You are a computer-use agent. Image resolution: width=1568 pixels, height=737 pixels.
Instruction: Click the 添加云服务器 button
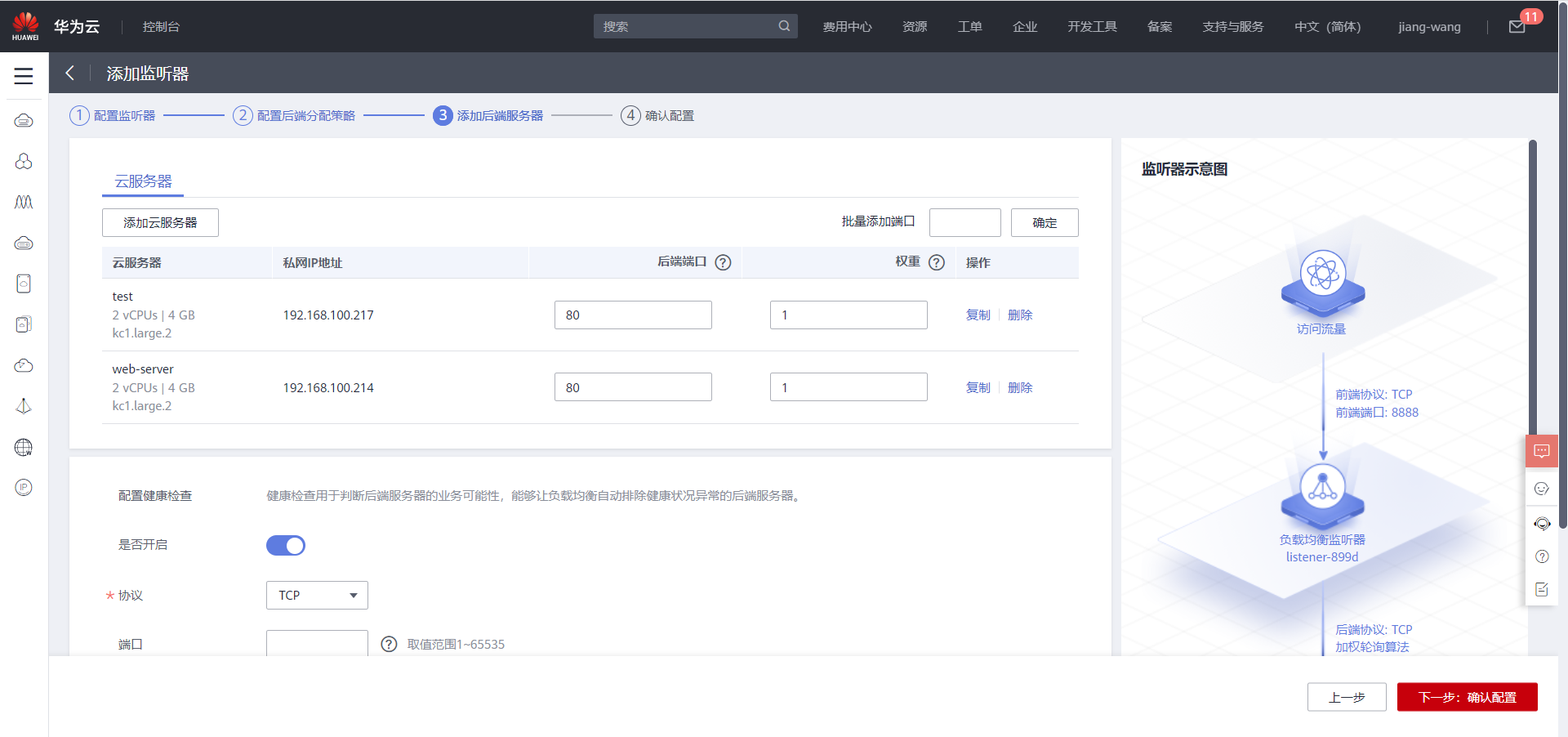point(160,222)
